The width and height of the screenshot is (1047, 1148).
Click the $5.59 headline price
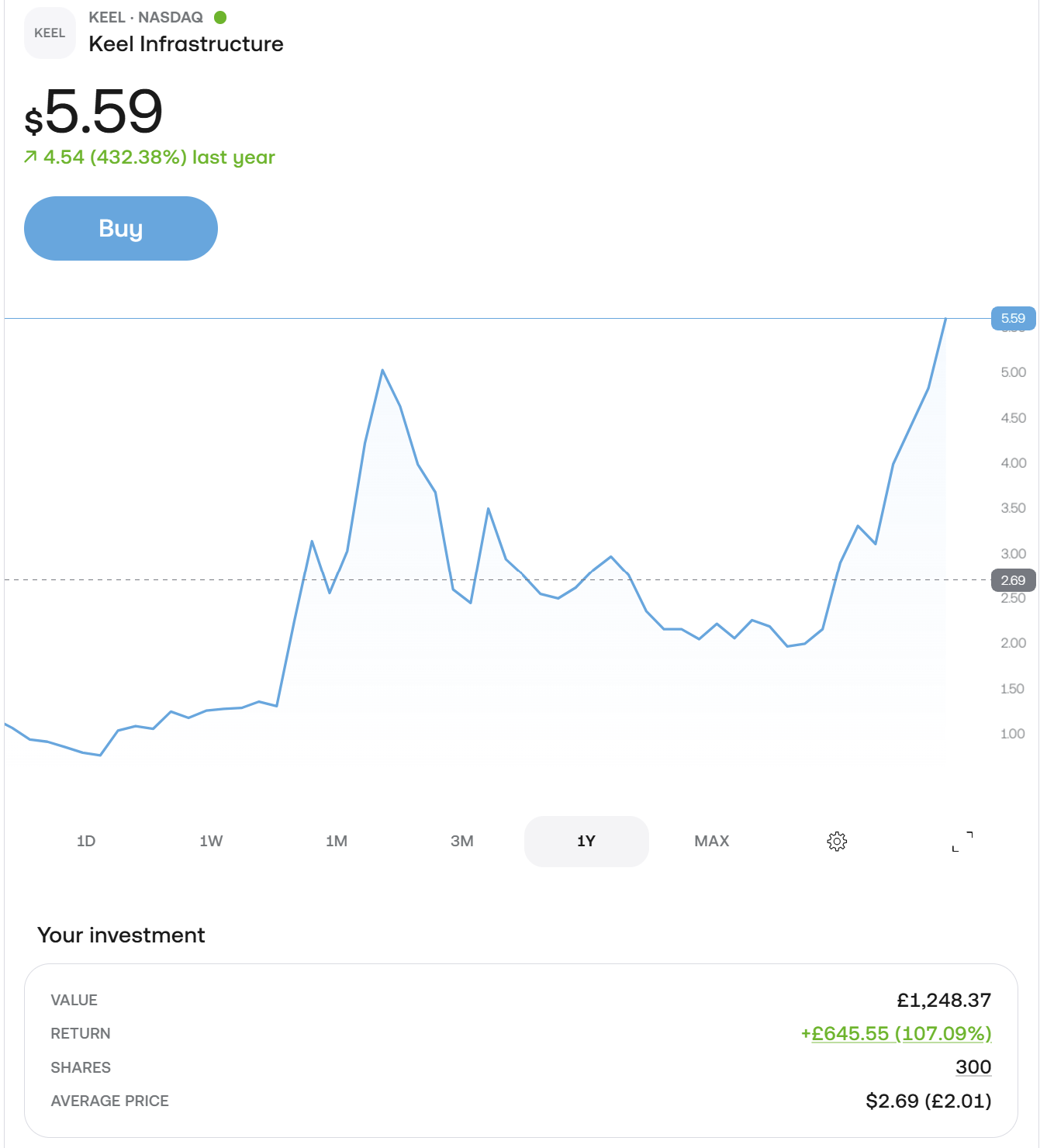tap(94, 112)
